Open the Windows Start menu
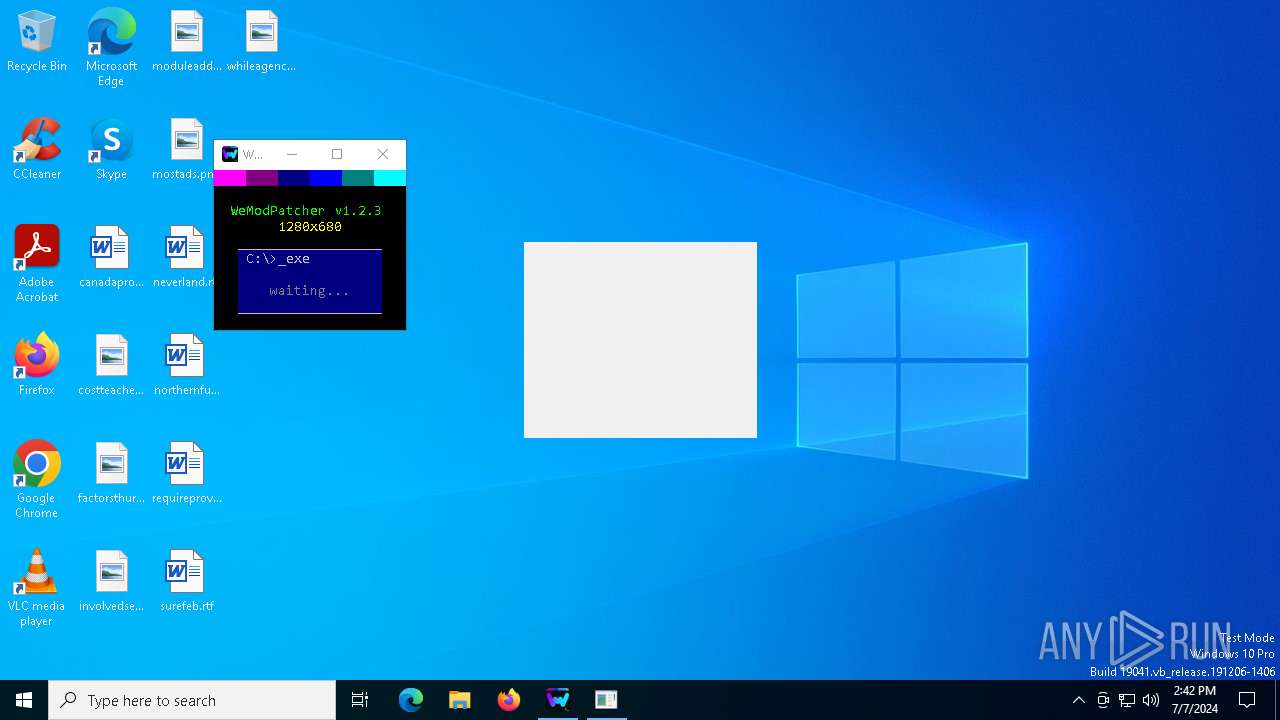This screenshot has width=1280, height=720. pos(24,700)
